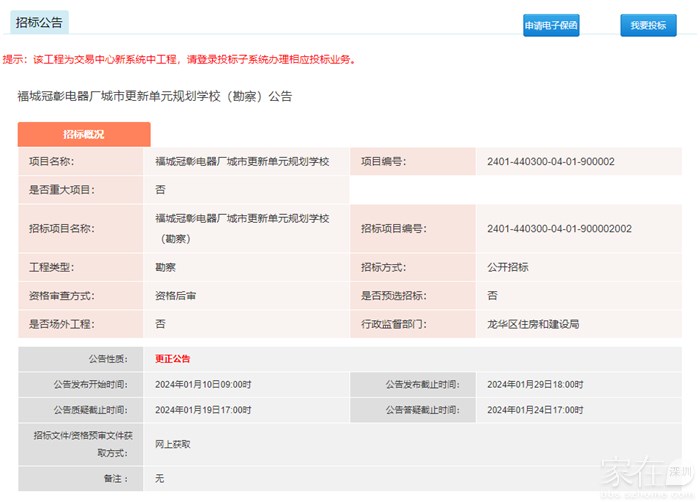Click the 公开招标 tender method value

pos(508,268)
